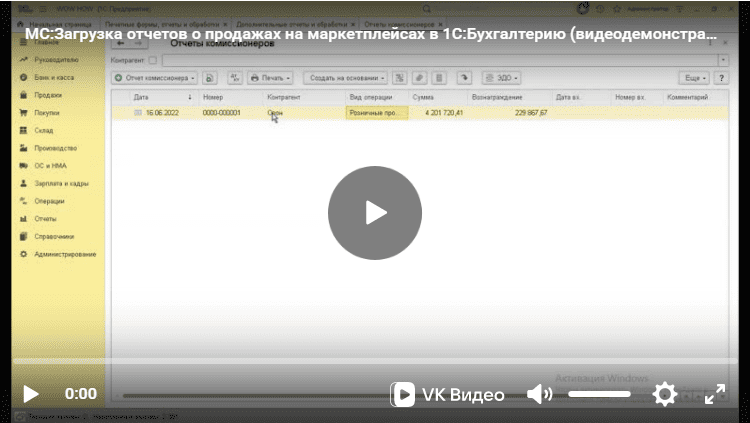Click the search icon in 1C title bar
The width and height of the screenshot is (750, 423).
[427, 9]
